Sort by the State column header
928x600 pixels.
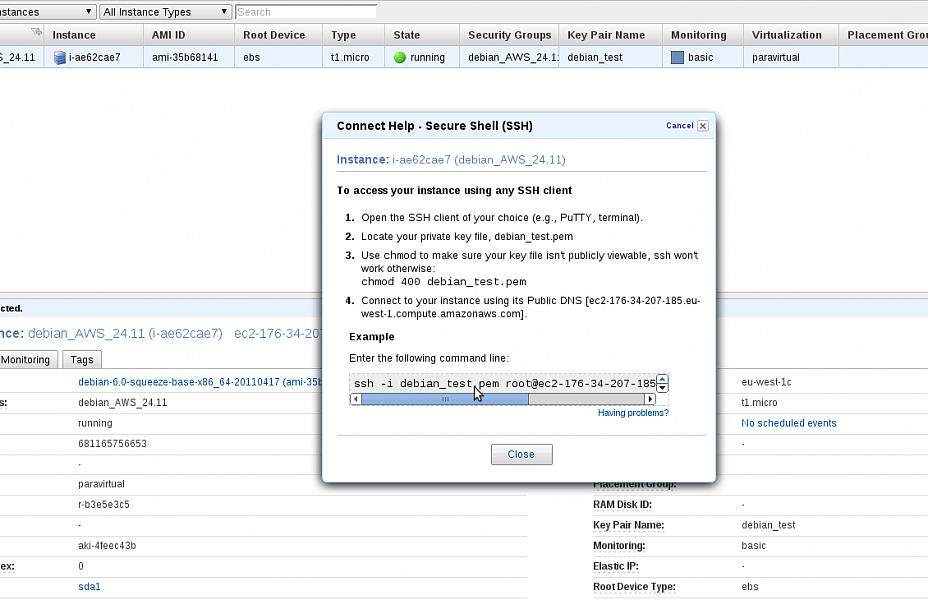(x=422, y=35)
